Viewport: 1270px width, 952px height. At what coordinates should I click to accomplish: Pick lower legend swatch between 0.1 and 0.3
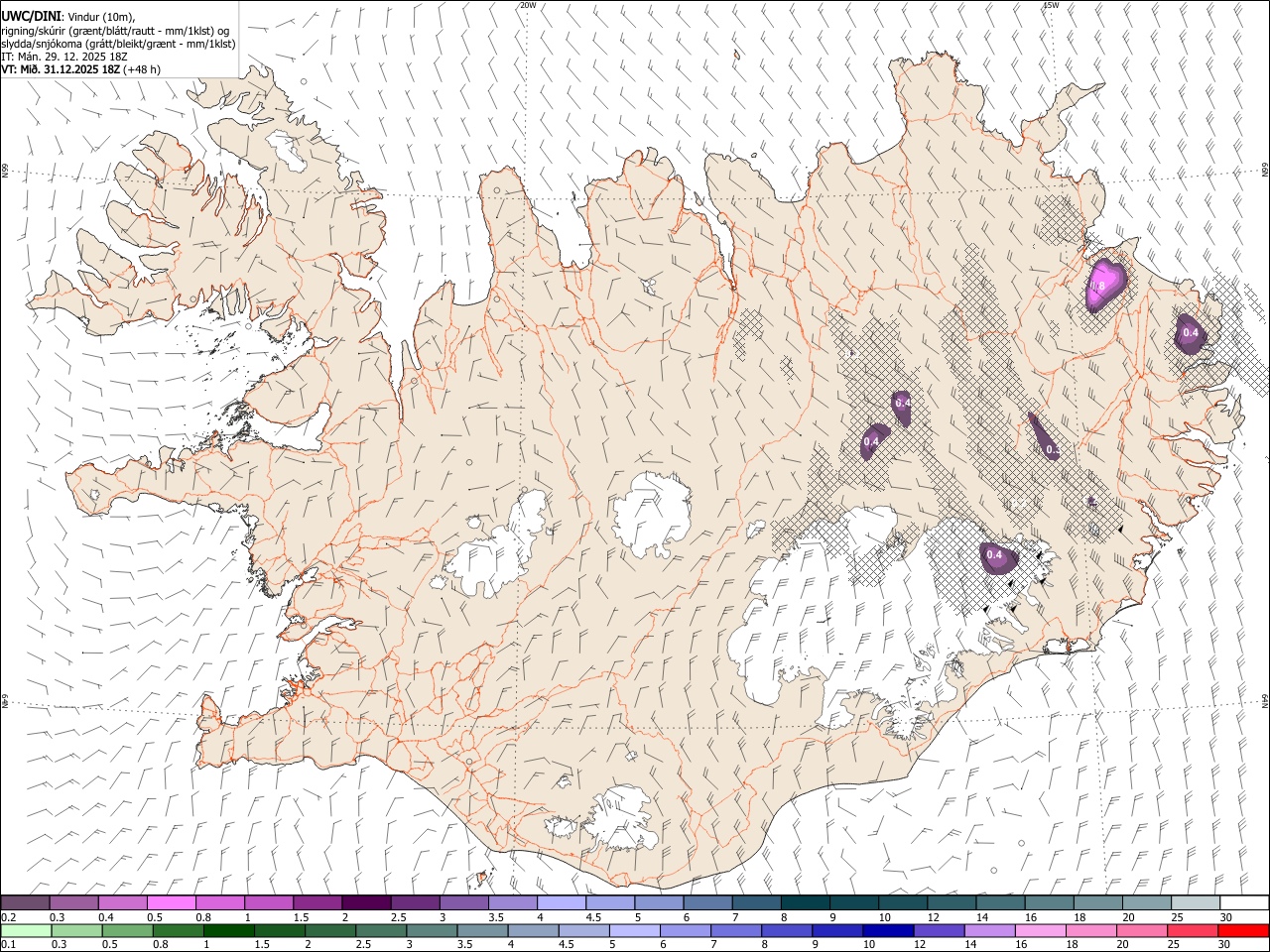click(x=26, y=930)
